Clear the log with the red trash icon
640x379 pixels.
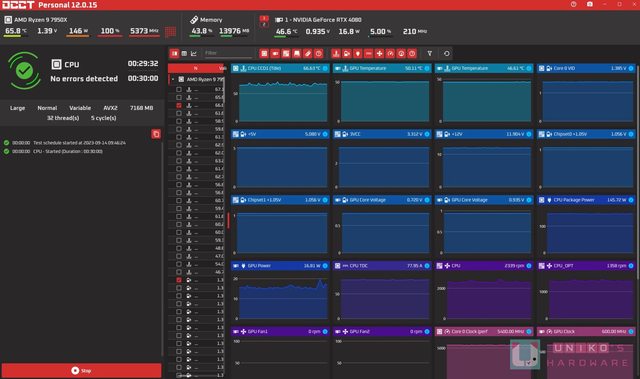tap(156, 134)
